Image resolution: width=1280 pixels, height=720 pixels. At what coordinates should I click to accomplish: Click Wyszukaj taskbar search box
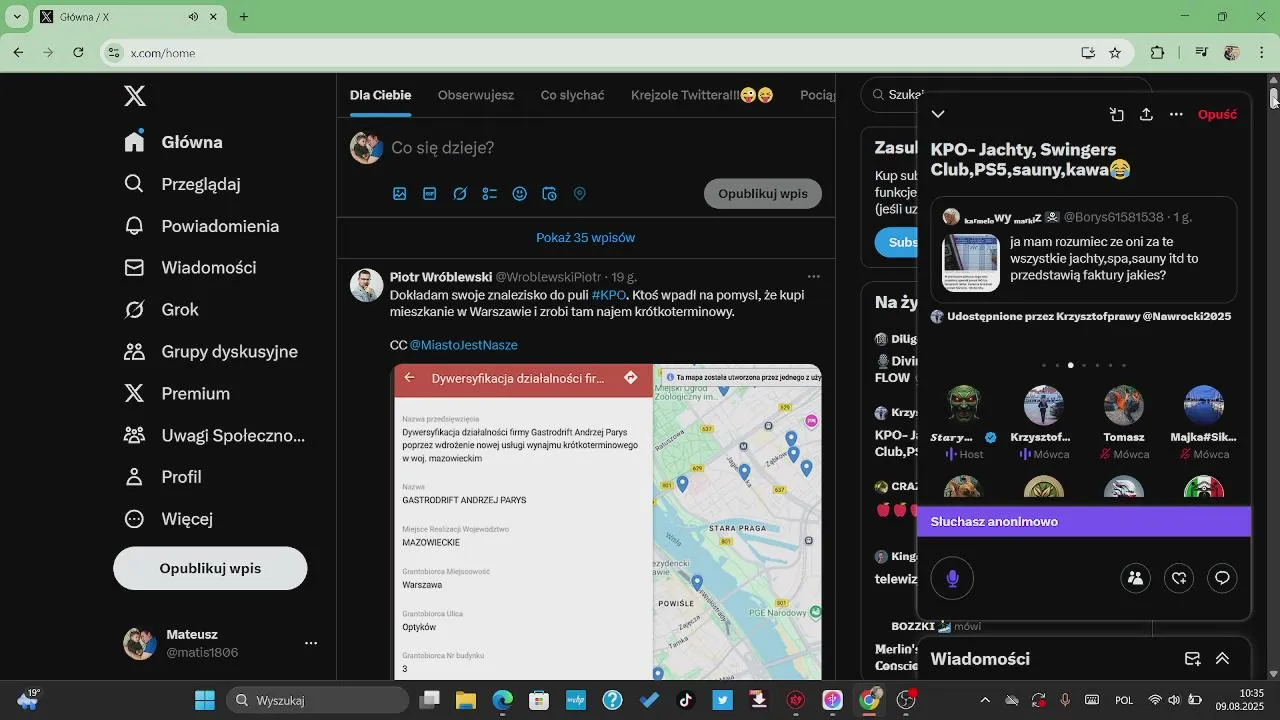click(317, 700)
